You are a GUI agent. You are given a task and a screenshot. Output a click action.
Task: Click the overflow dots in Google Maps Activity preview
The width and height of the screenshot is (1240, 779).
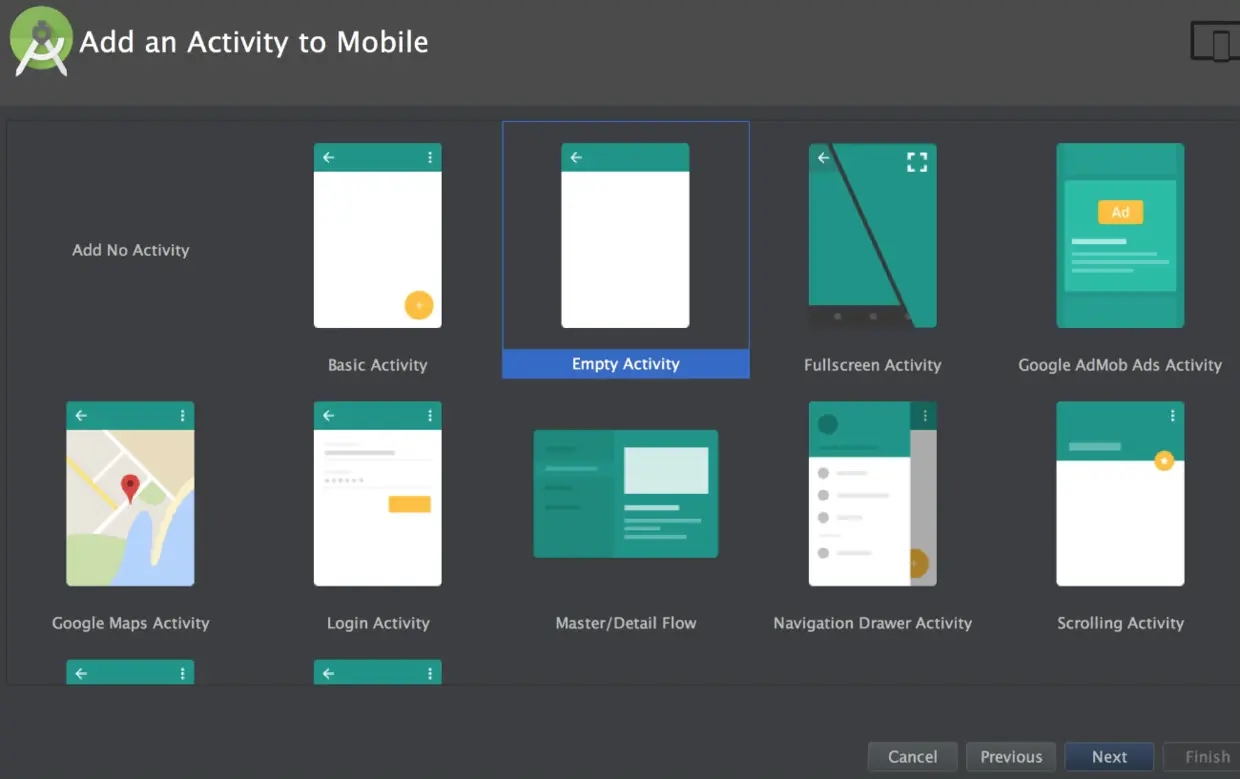(x=182, y=416)
